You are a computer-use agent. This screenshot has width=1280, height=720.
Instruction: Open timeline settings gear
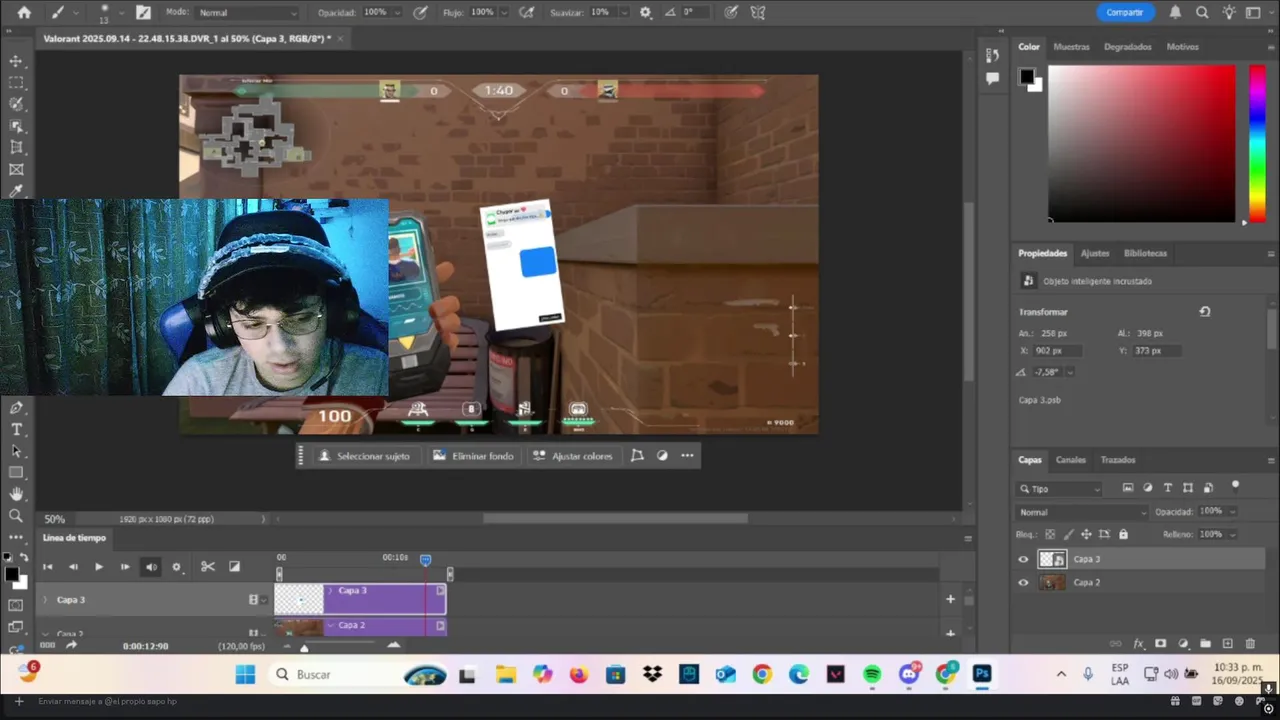click(177, 567)
